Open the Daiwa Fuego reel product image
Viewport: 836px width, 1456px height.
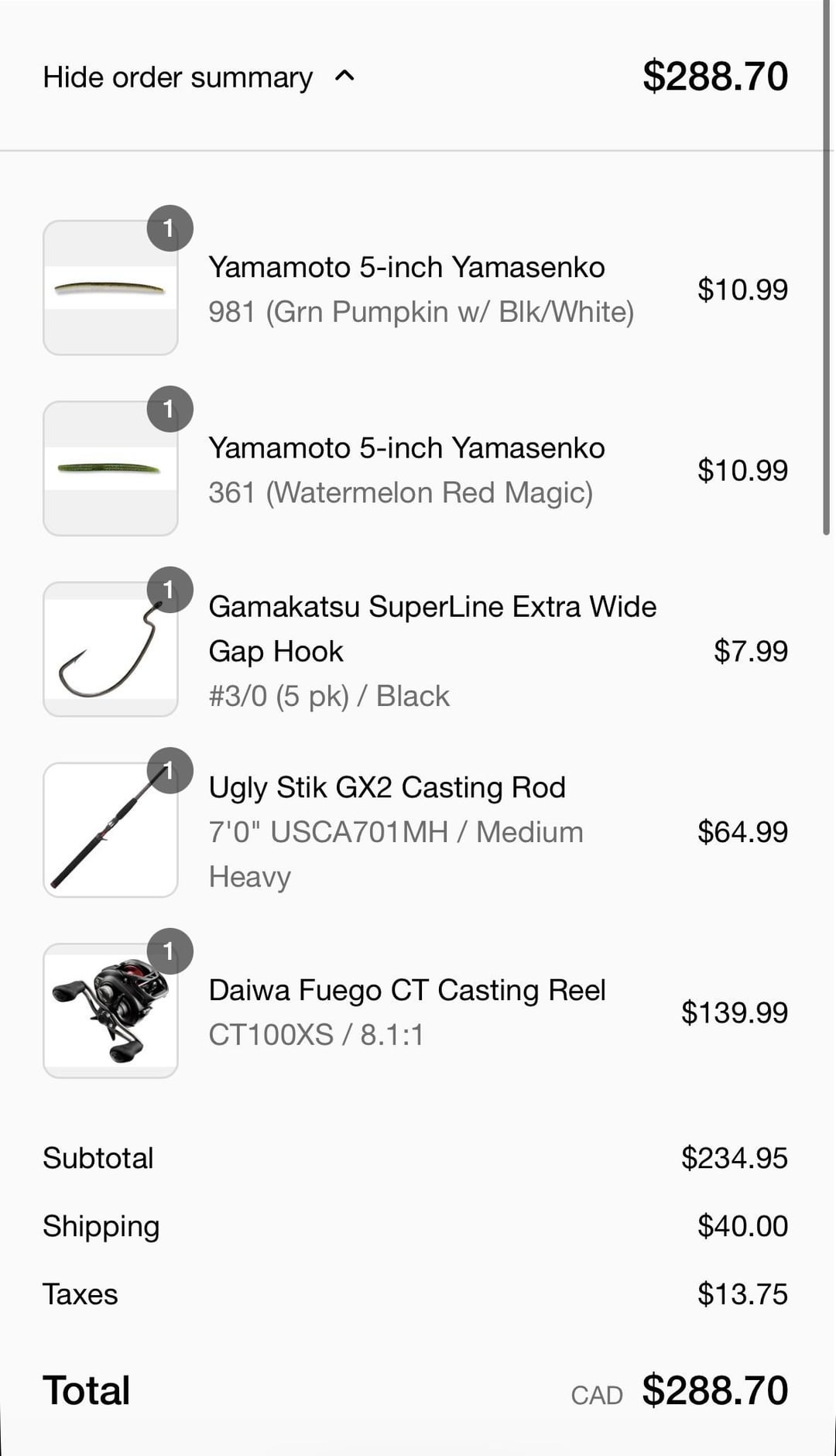[110, 1011]
